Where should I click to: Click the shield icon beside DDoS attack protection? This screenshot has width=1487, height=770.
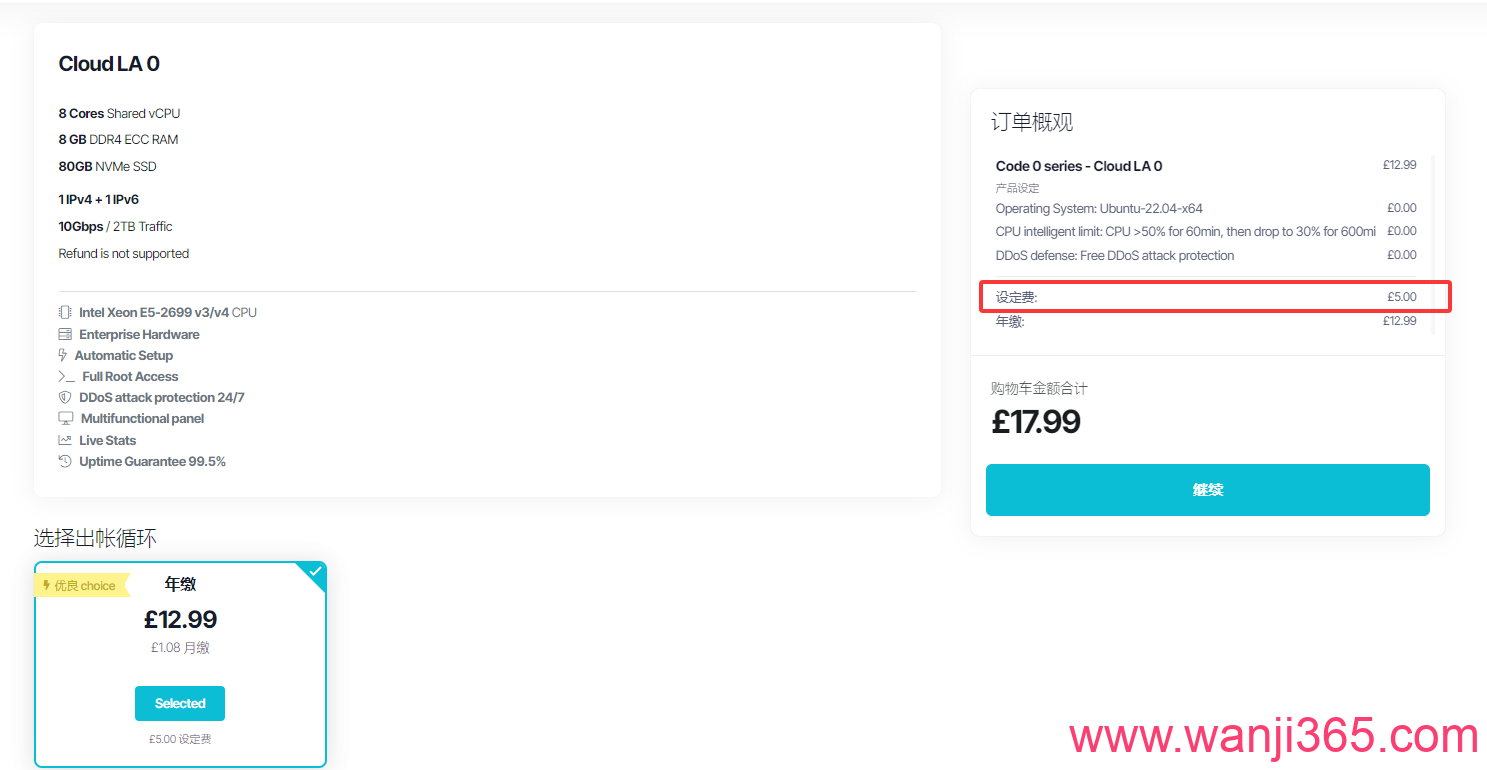pyautogui.click(x=65, y=398)
